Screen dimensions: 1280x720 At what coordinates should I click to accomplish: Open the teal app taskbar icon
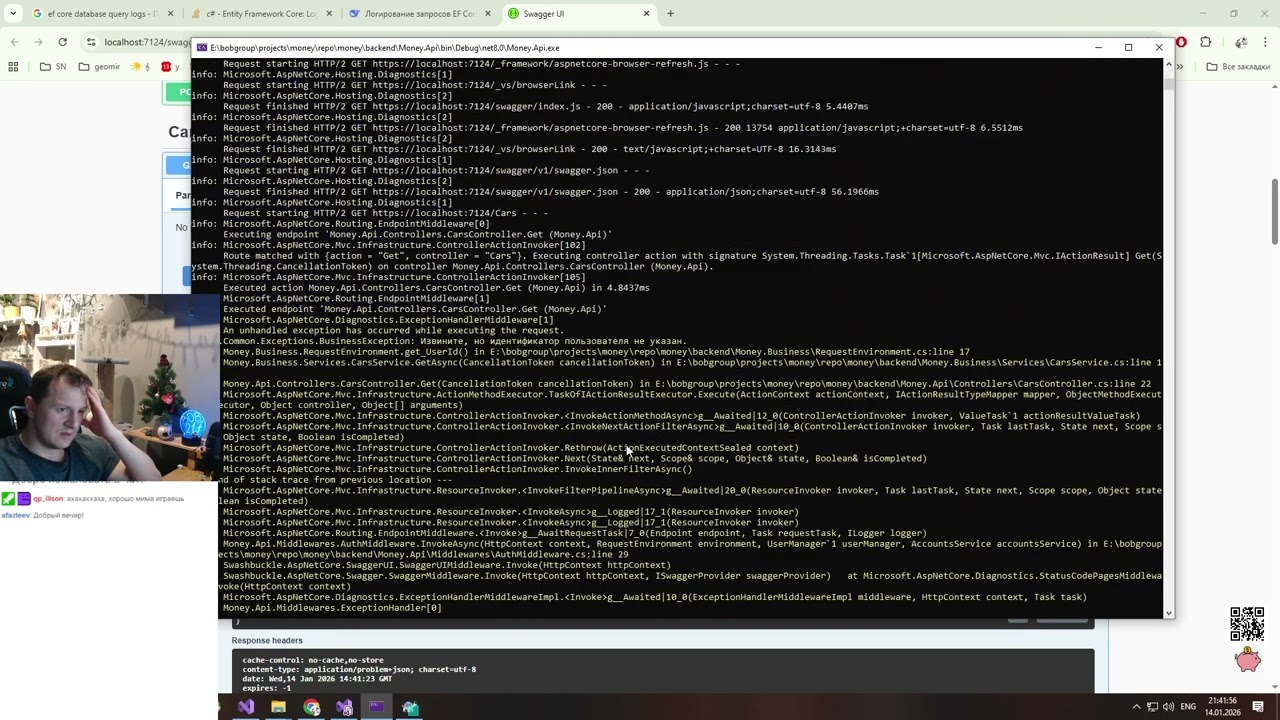(x=410, y=707)
